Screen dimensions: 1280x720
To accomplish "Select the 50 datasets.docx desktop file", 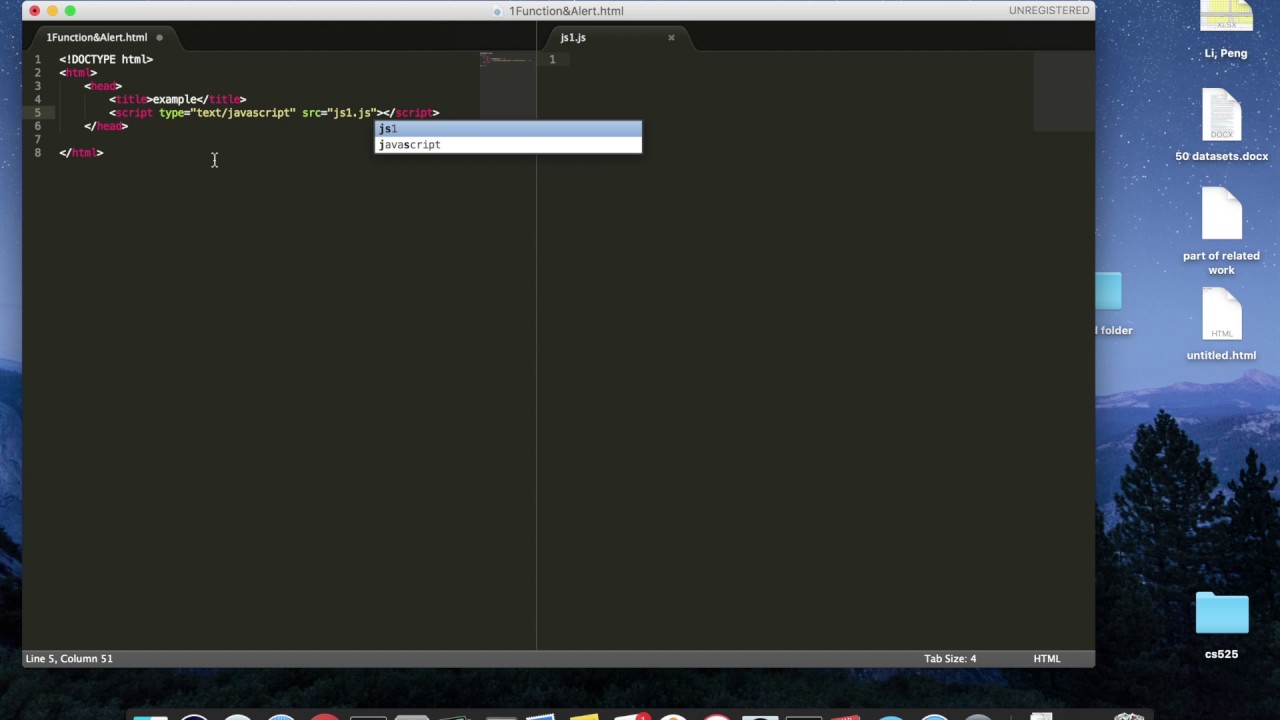I will coord(1222,125).
